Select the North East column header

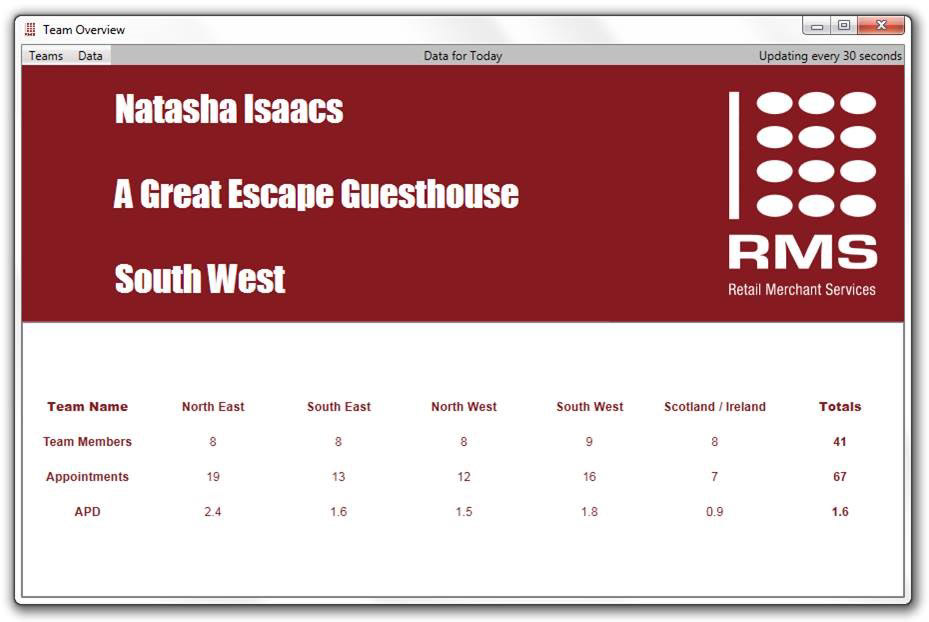click(x=213, y=407)
